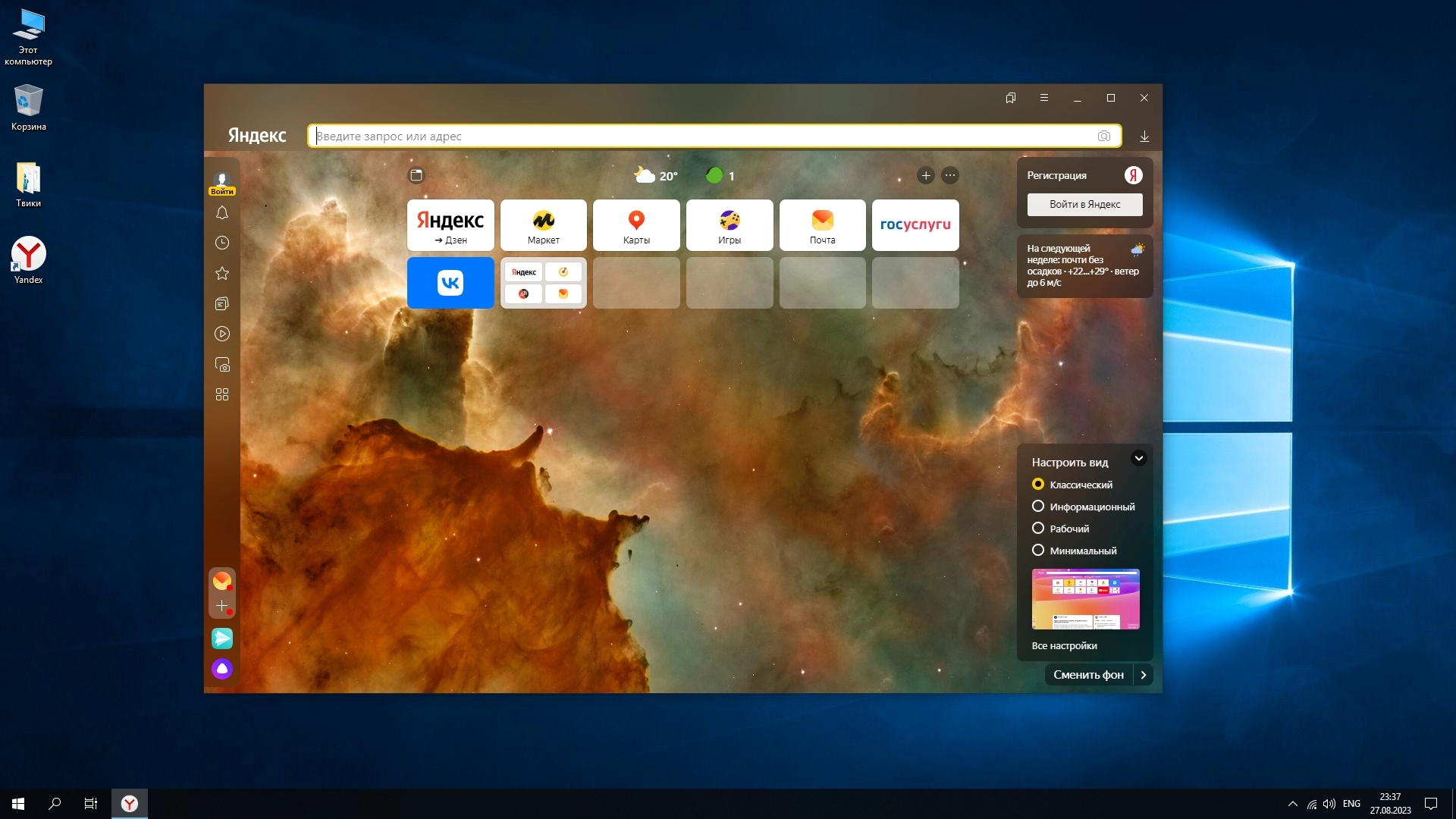This screenshot has height=819, width=1456.
Task: Add new tile with plus icon
Action: (x=925, y=176)
